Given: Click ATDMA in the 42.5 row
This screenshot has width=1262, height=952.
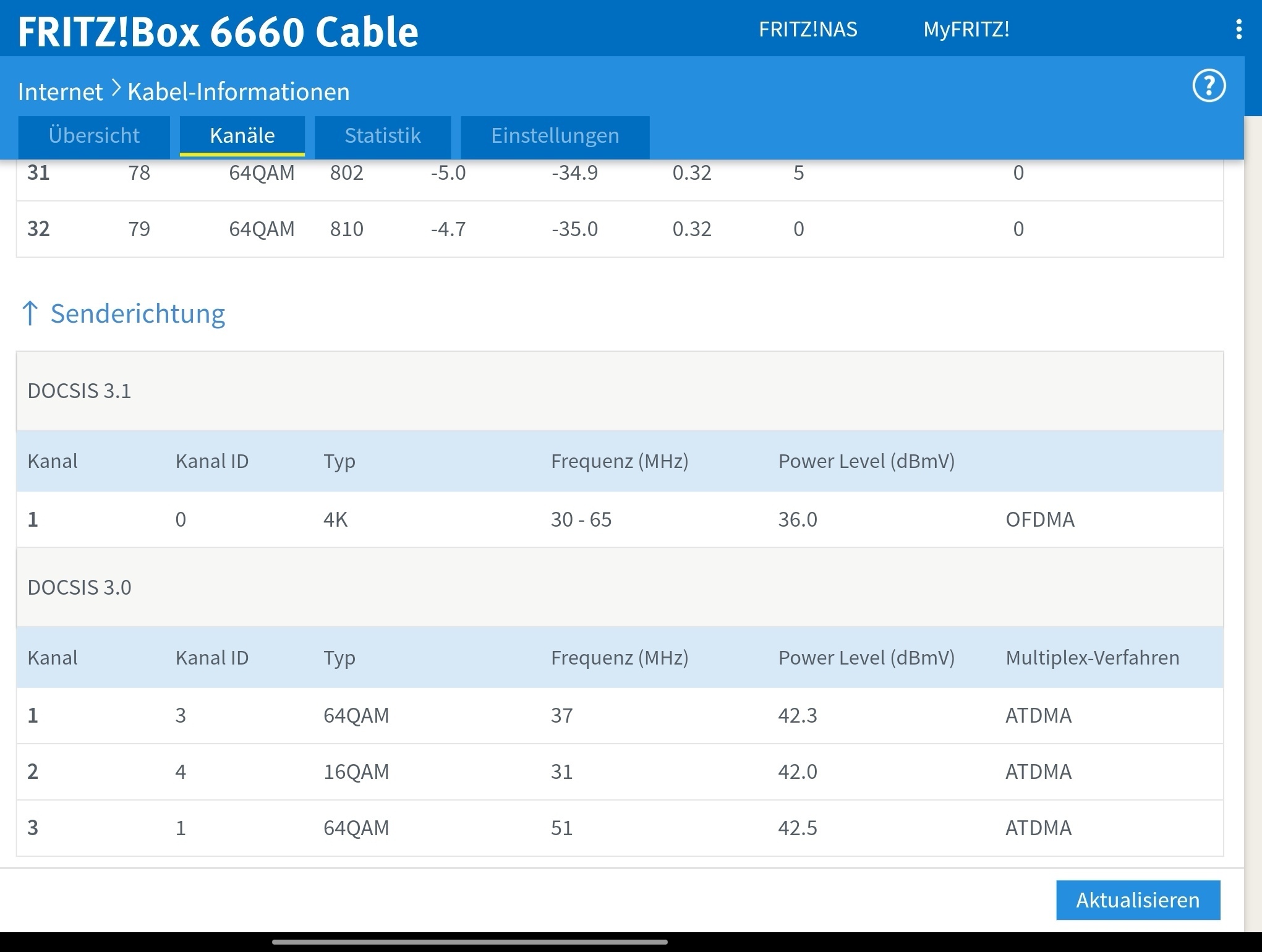Looking at the screenshot, I should (1039, 828).
